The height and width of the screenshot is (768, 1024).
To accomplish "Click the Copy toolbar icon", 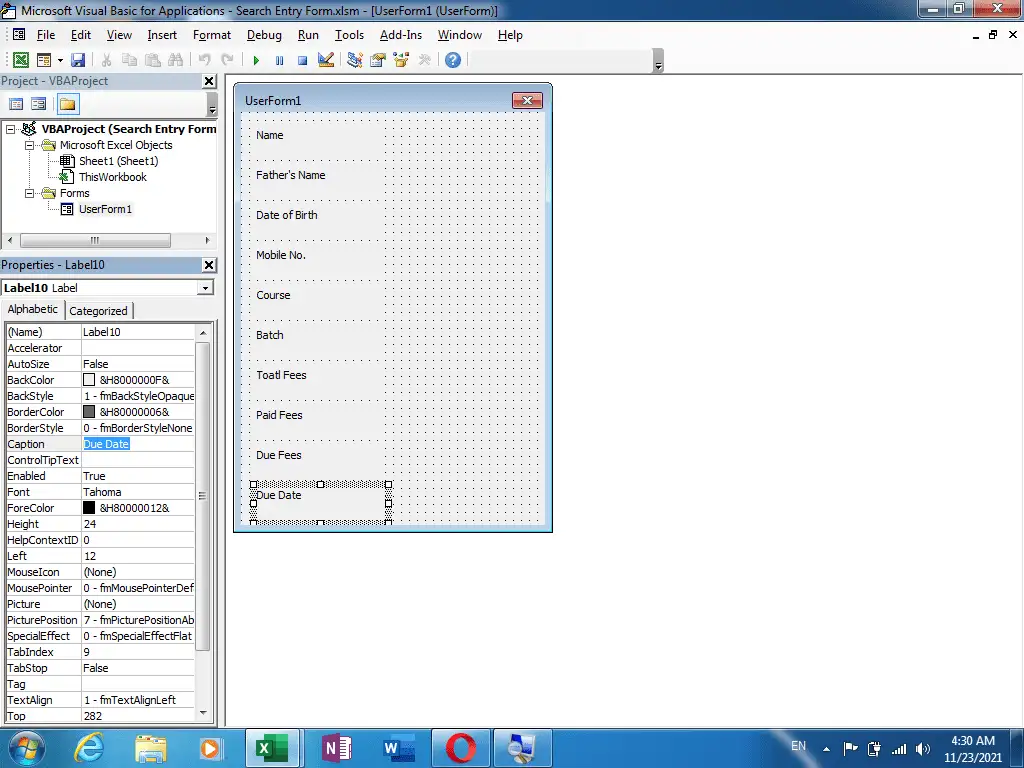I will (x=129, y=60).
